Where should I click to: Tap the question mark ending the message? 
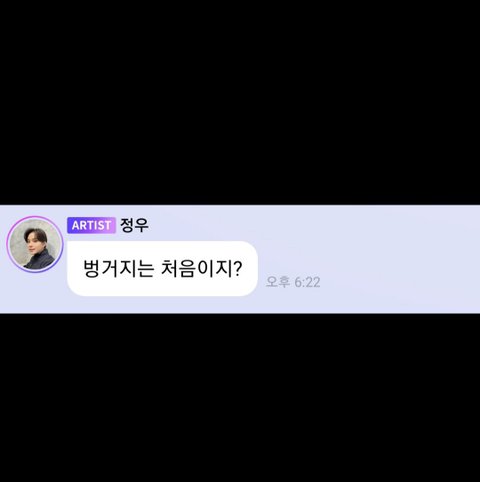pos(237,268)
